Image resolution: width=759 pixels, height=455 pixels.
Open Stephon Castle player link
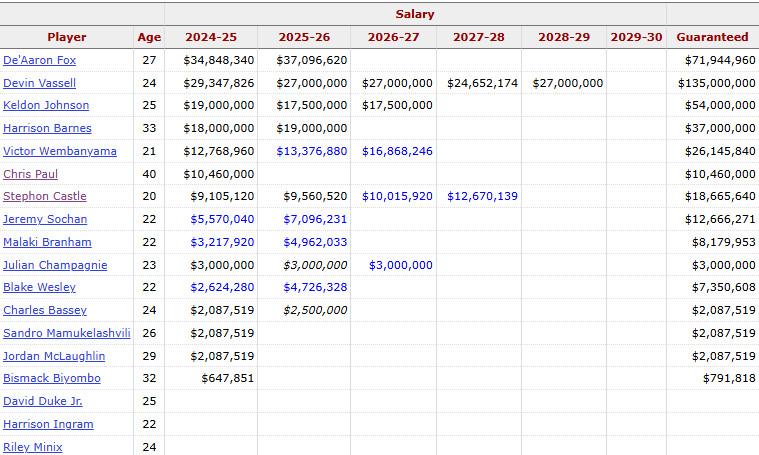(45, 196)
